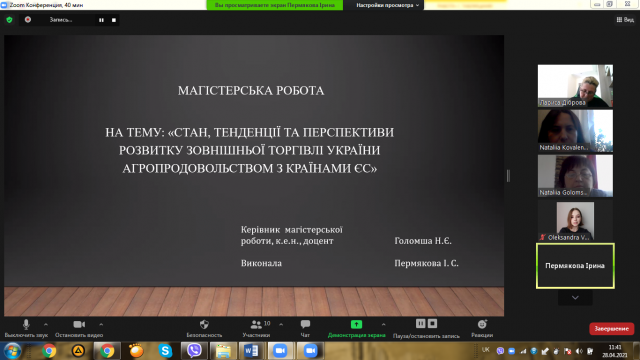Select Пермякова Ірина speaker tile
Viewport: 640px width, 360px height.
click(575, 266)
